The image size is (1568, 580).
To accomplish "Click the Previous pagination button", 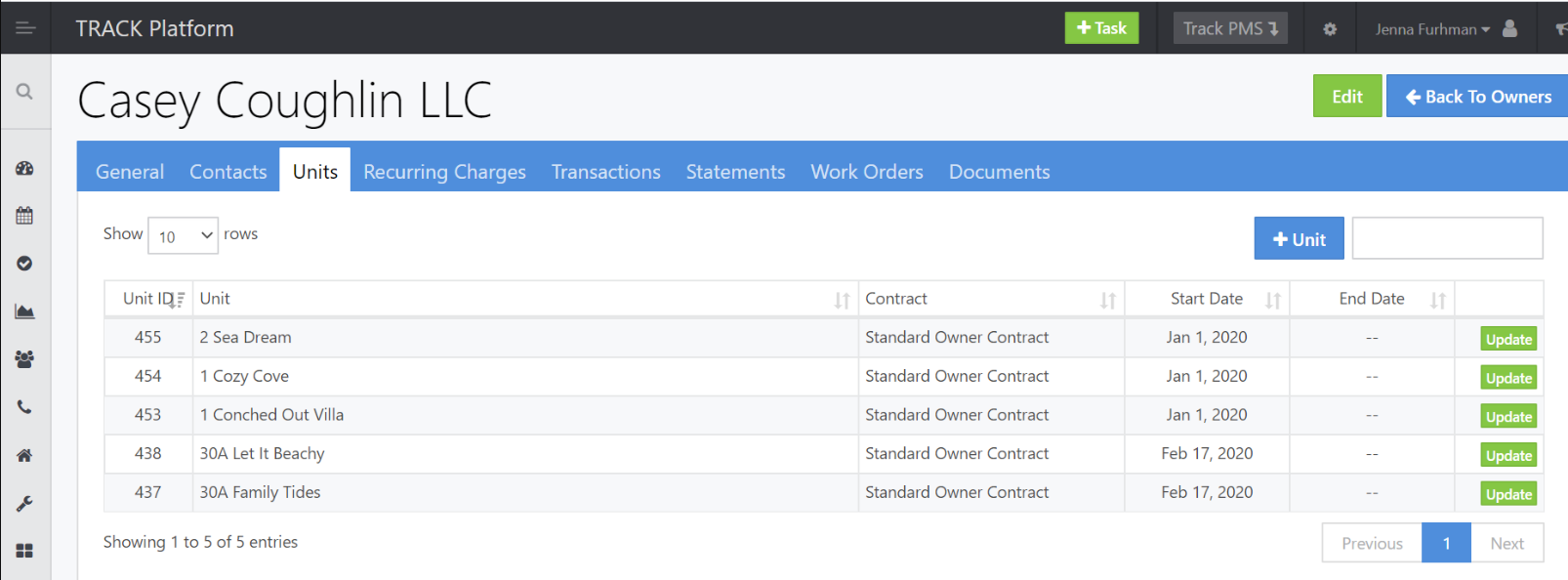I will [x=1372, y=543].
